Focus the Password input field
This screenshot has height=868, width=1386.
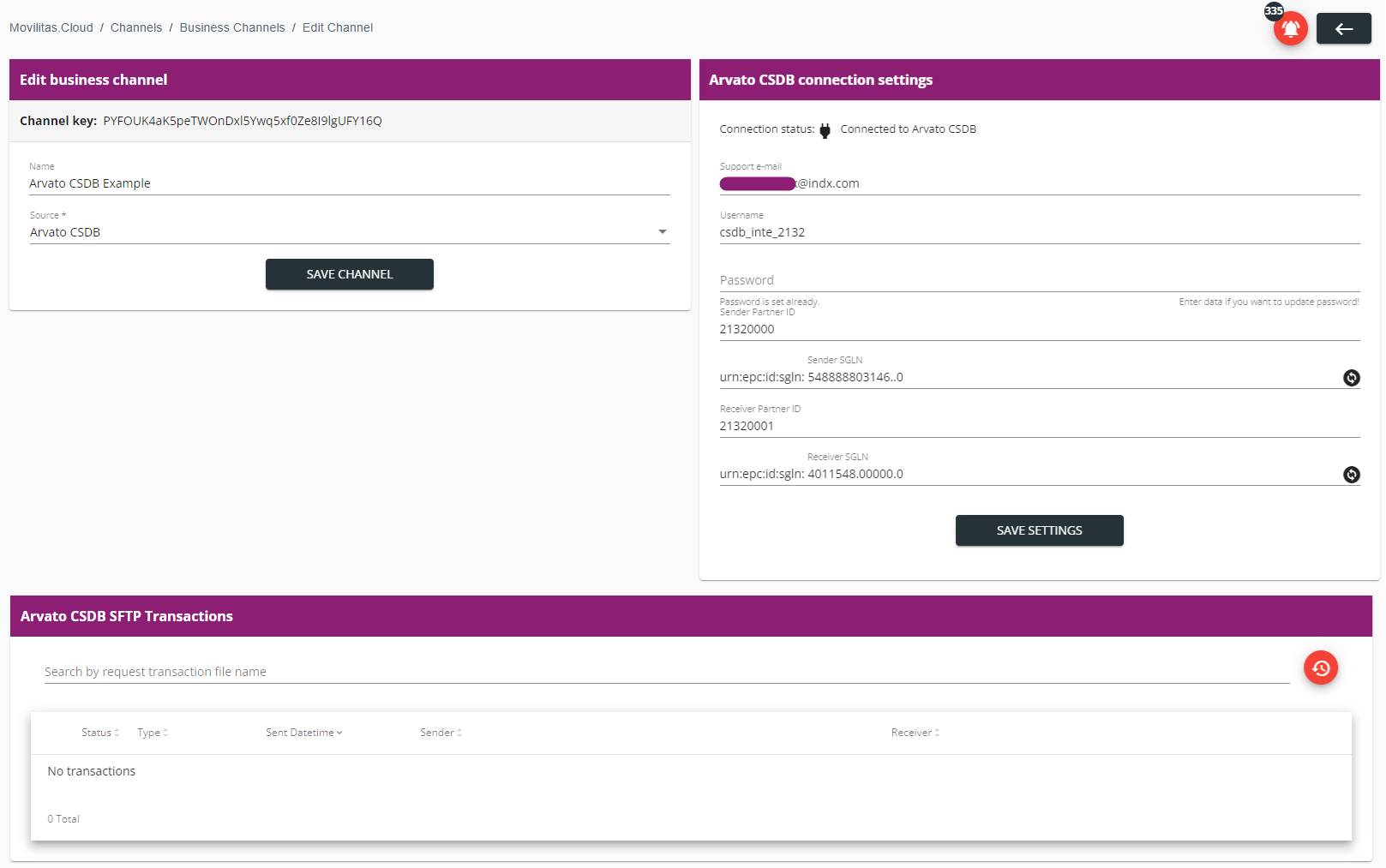[x=1040, y=280]
